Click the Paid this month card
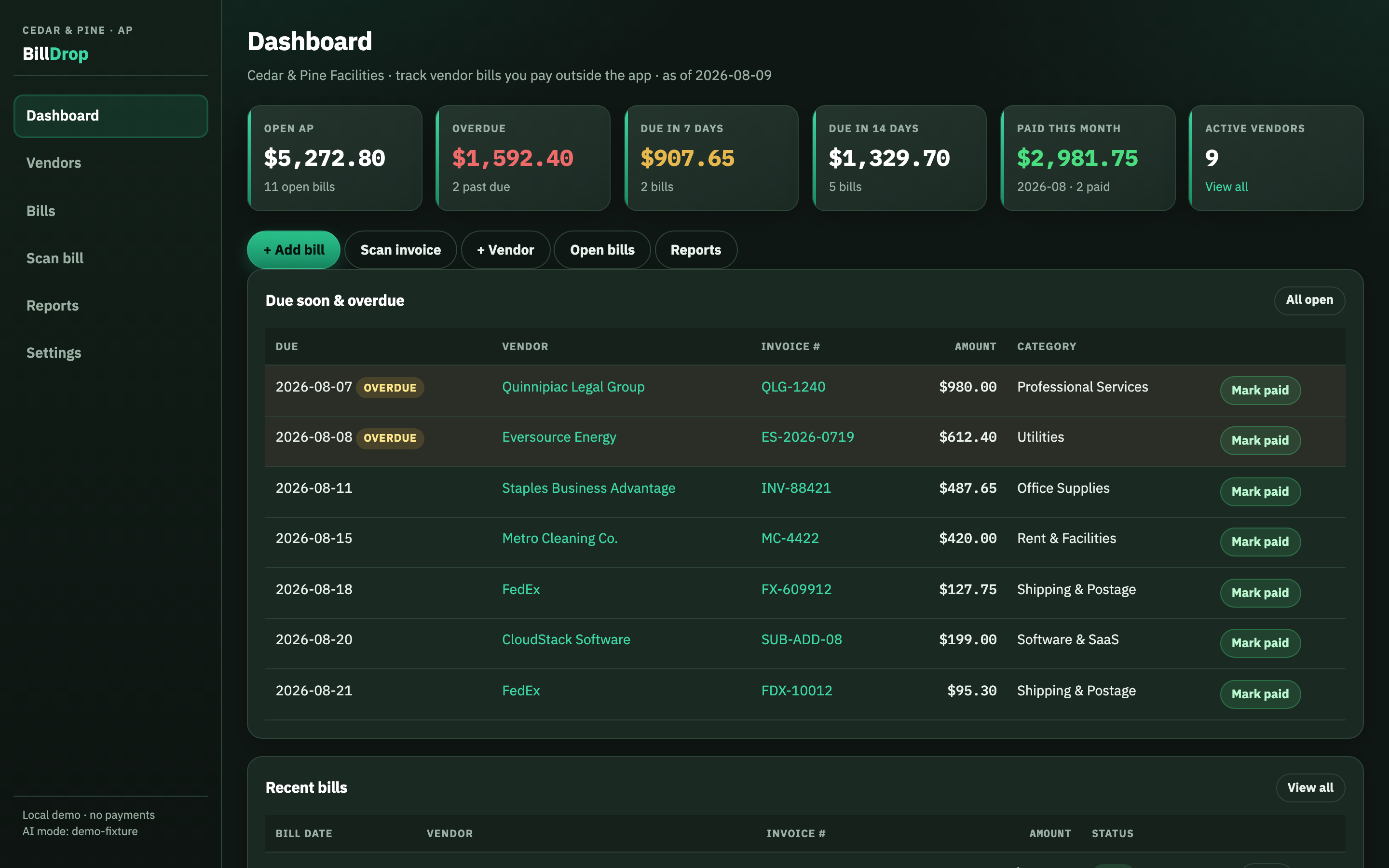Viewport: 1389px width, 868px height. tap(1088, 158)
